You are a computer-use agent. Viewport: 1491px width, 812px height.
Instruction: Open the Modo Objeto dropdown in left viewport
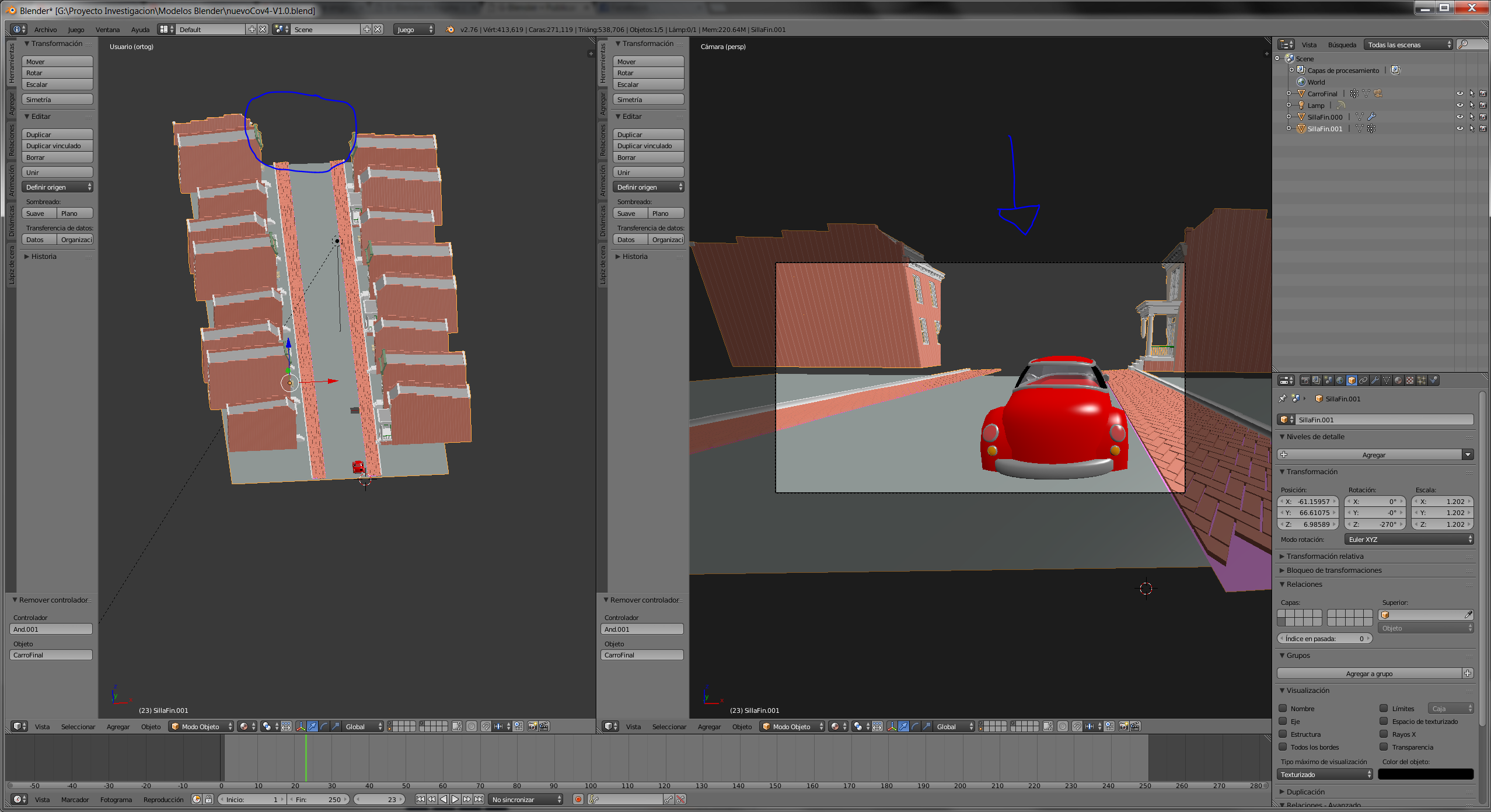click(x=201, y=726)
